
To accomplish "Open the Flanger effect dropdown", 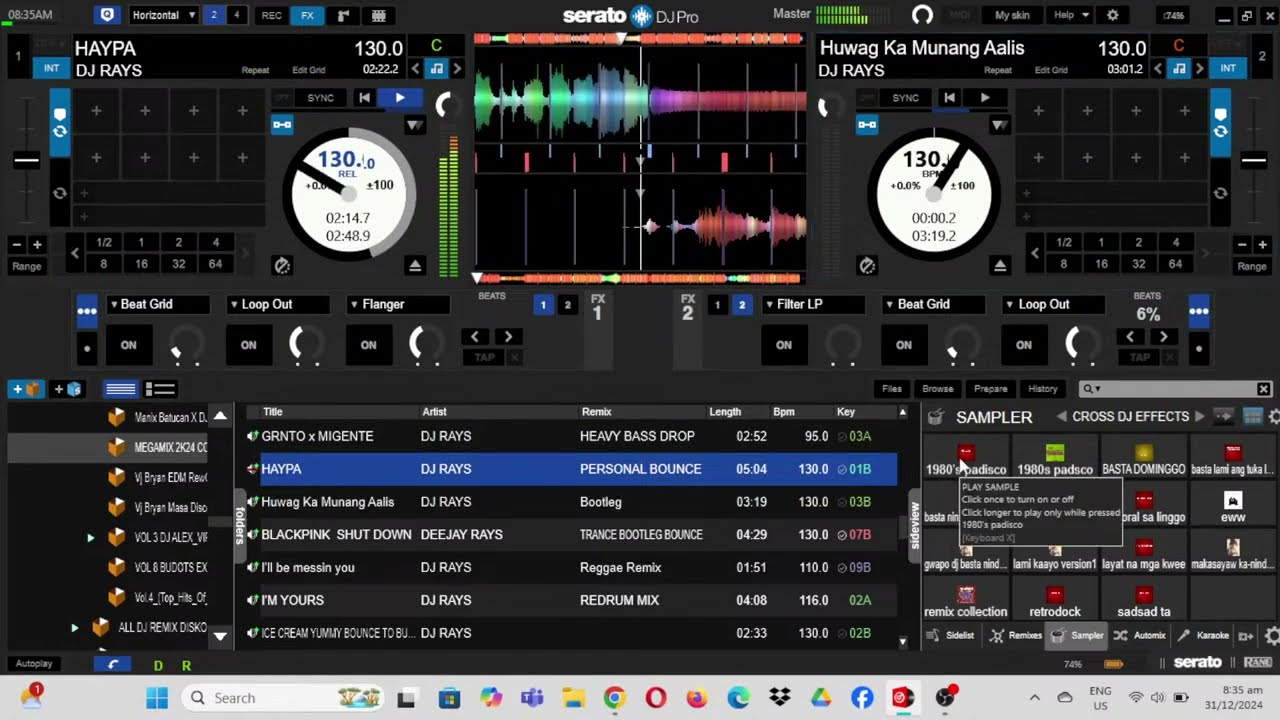I will coord(397,304).
